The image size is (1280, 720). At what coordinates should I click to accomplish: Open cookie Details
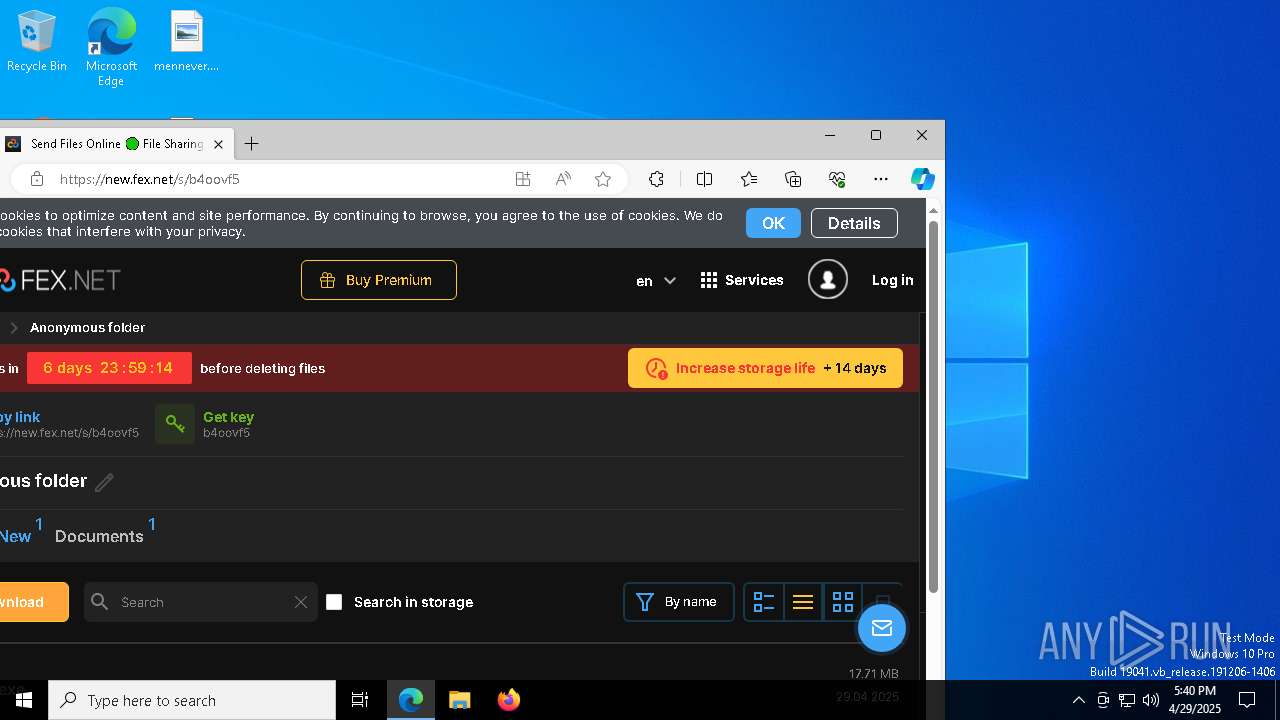click(854, 223)
